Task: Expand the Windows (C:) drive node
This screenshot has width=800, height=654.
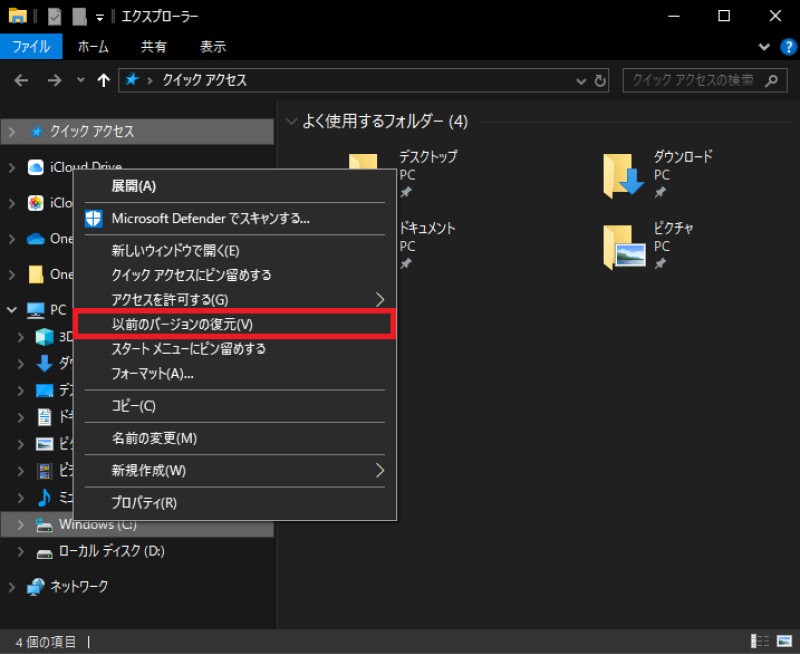Action: click(x=20, y=524)
